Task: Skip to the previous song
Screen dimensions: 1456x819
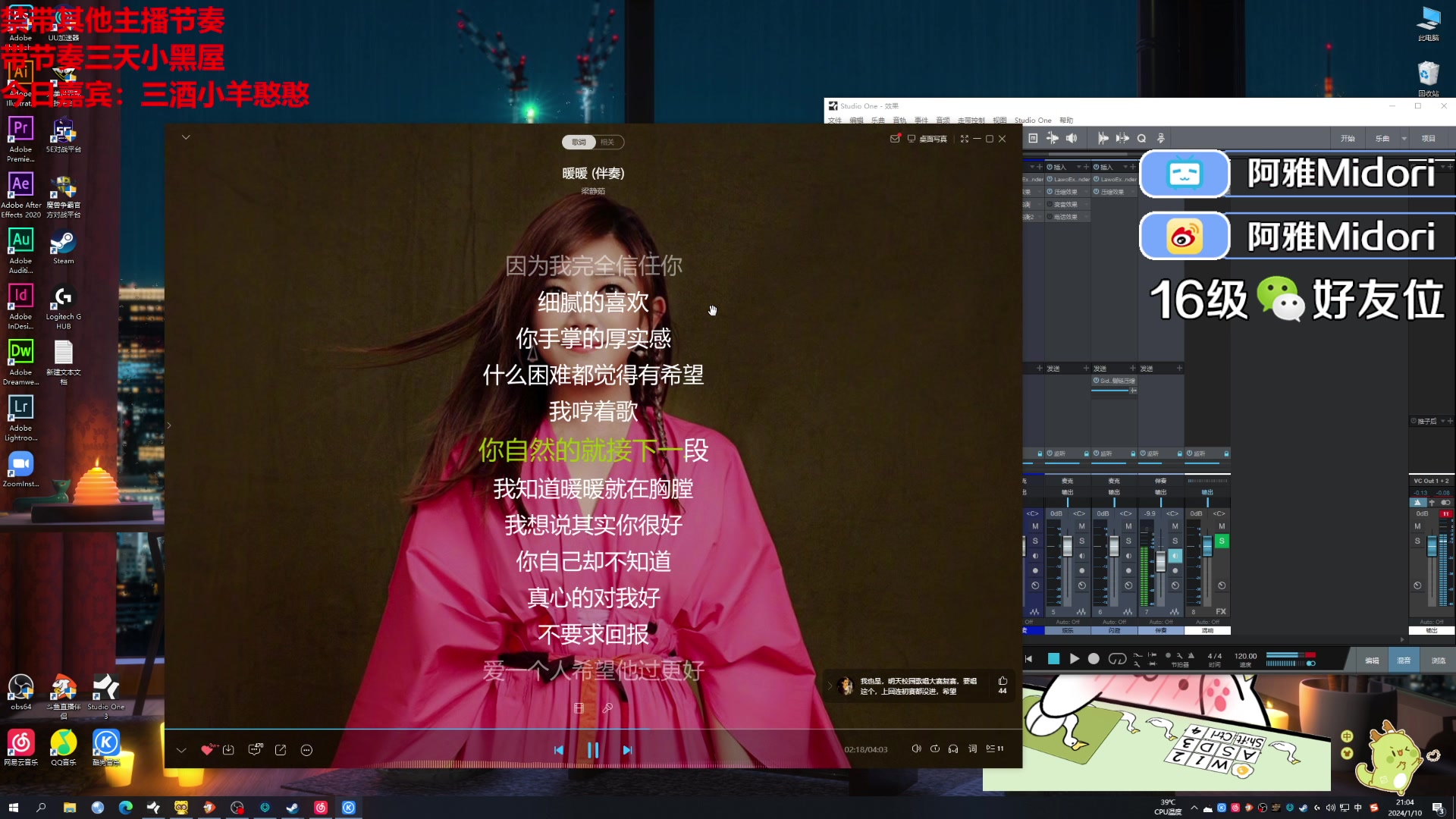Action: (x=559, y=750)
